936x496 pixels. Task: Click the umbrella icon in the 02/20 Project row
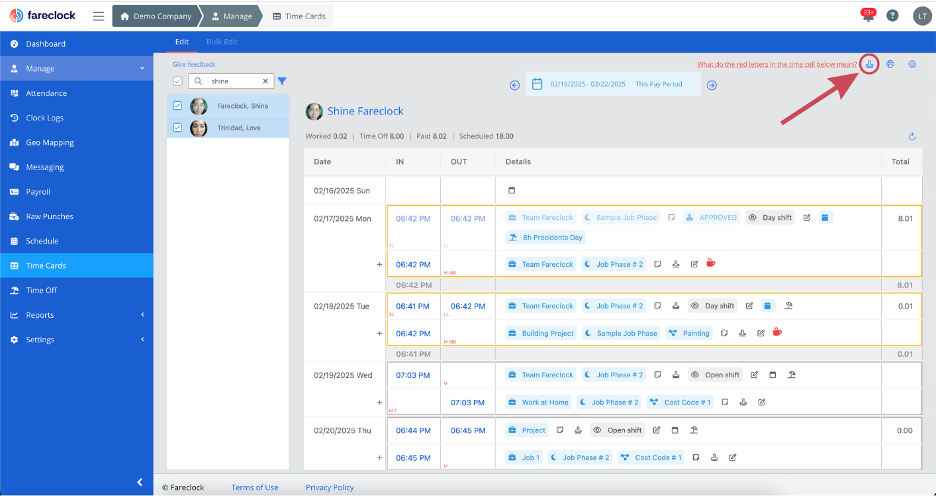click(x=694, y=430)
